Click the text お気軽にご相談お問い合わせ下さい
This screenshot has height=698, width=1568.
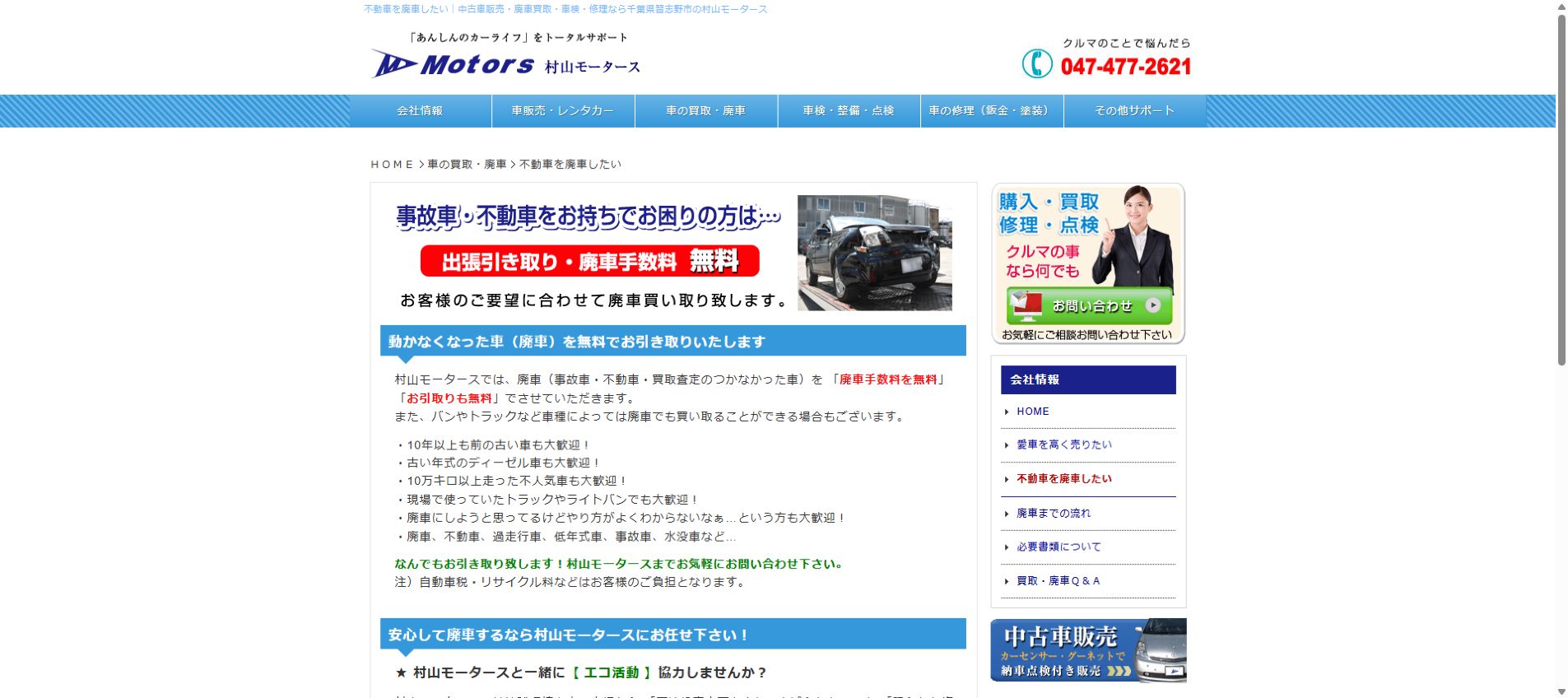point(1086,335)
